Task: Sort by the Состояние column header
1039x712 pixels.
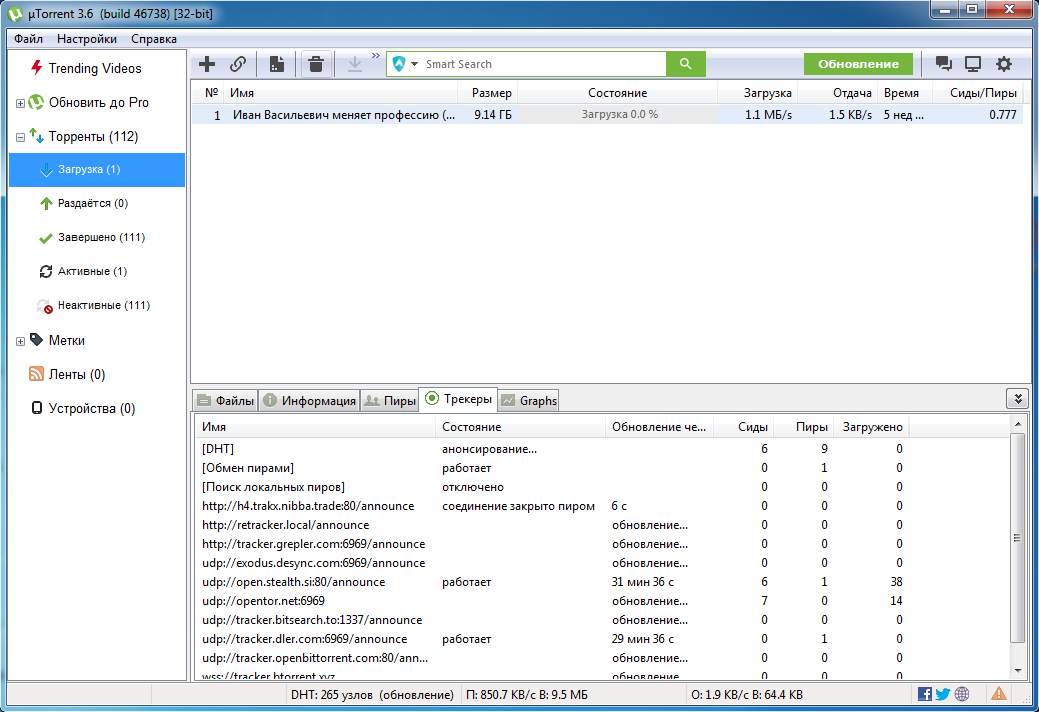Action: pos(617,93)
